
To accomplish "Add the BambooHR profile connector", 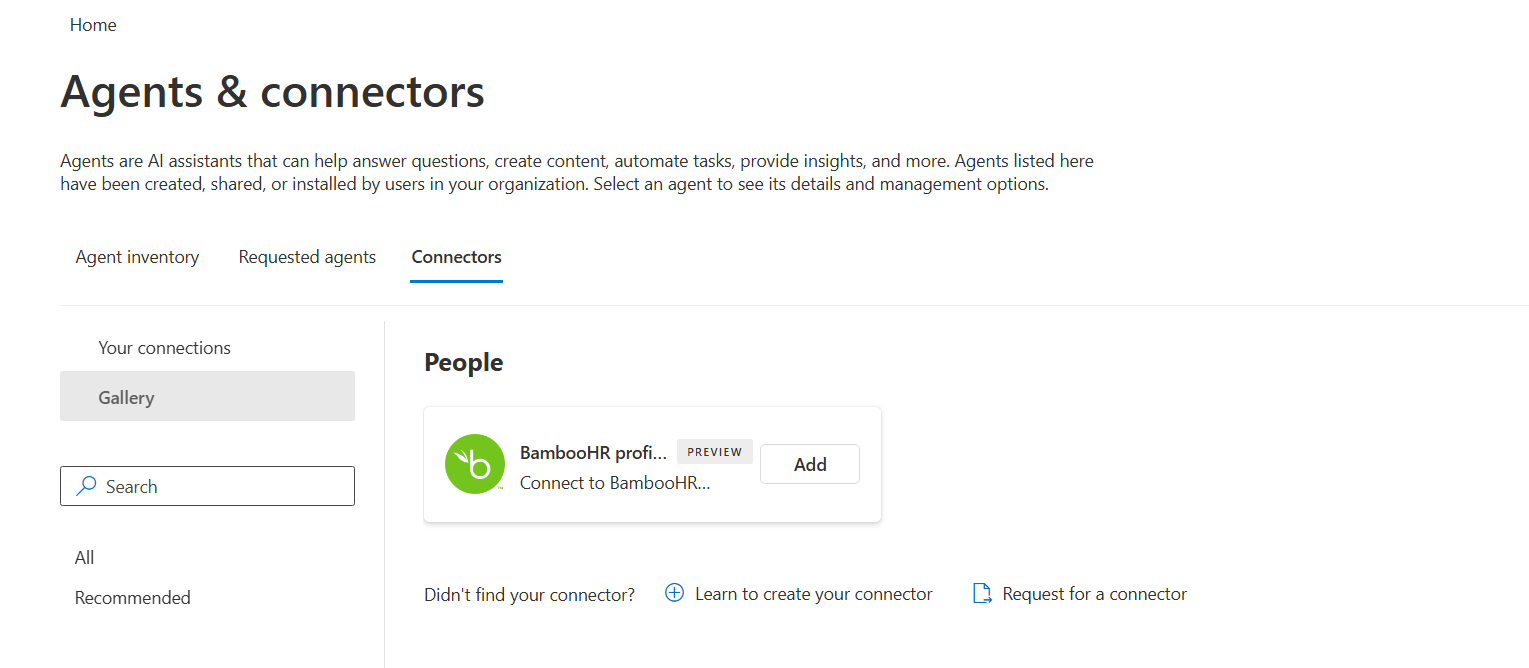I will pos(810,464).
